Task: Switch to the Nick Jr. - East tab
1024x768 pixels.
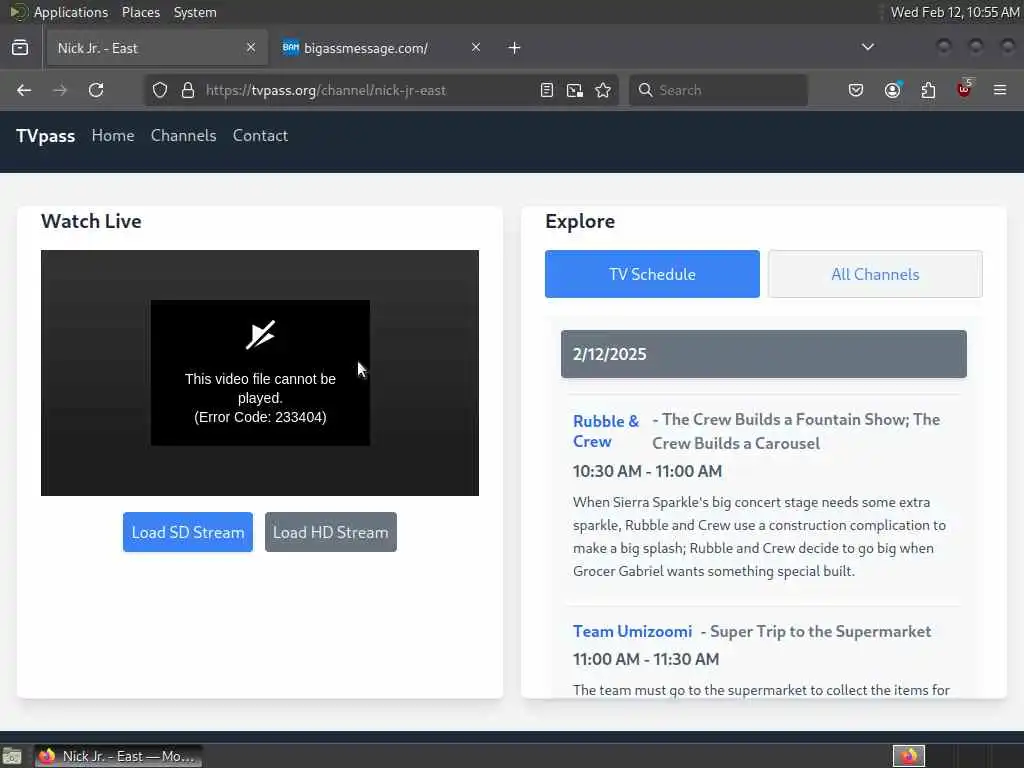Action: [155, 48]
